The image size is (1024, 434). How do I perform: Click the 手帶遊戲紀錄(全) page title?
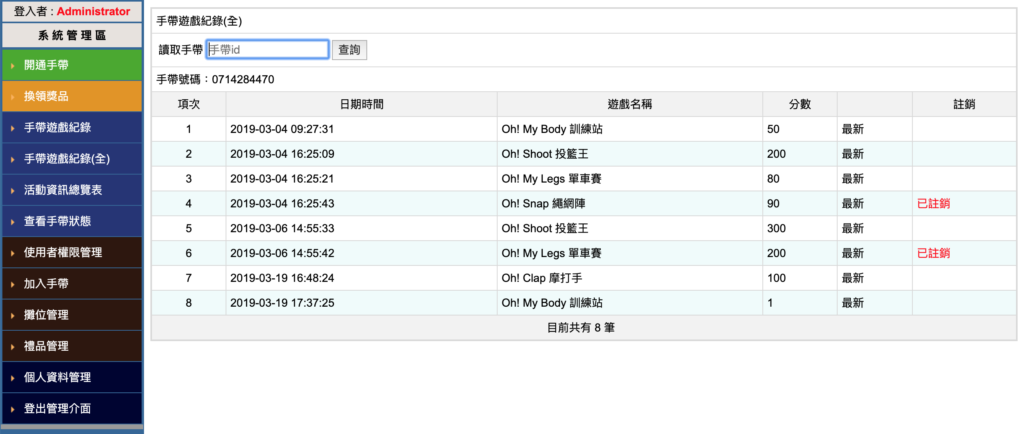tap(199, 21)
